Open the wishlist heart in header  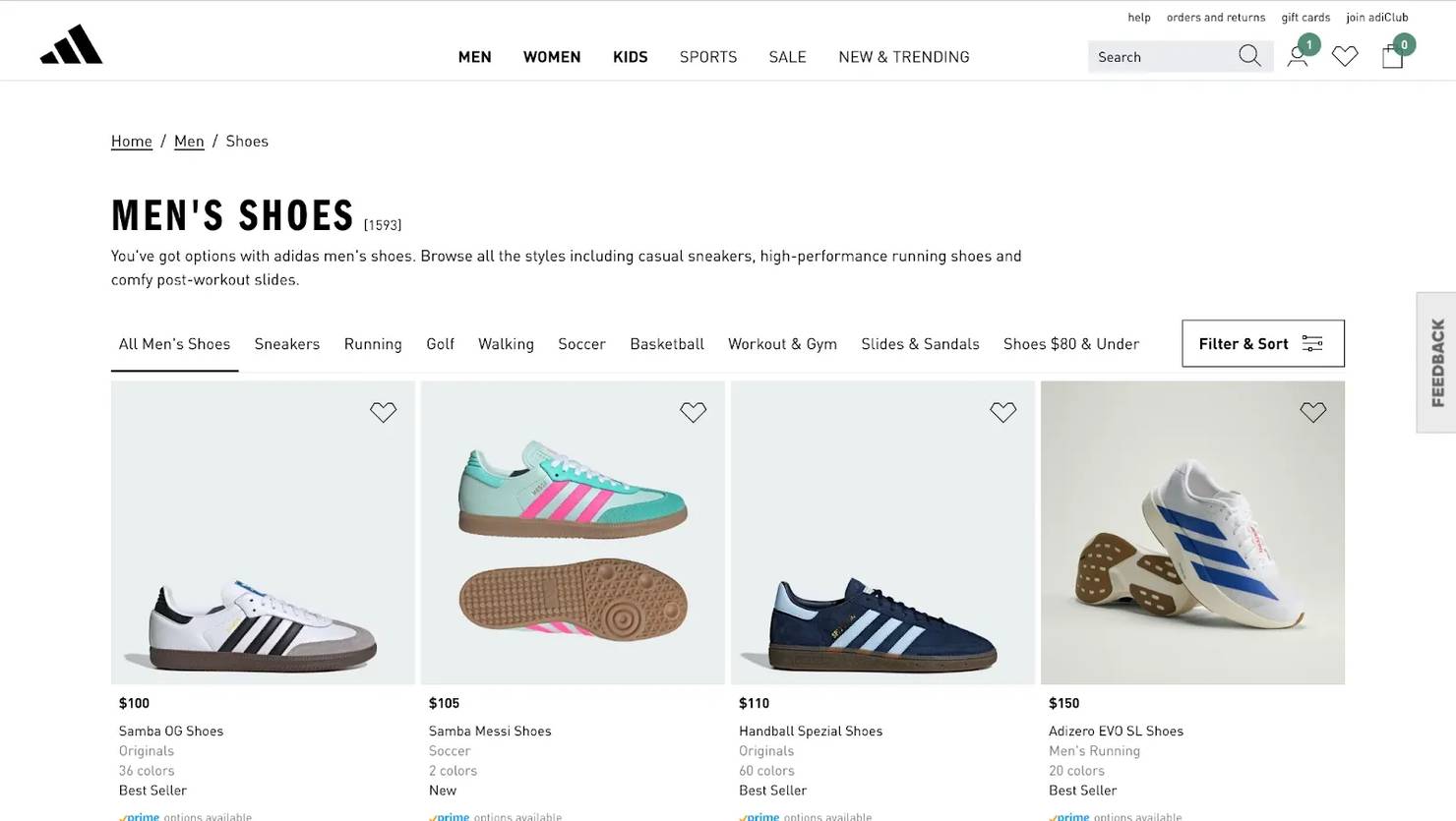[1344, 57]
